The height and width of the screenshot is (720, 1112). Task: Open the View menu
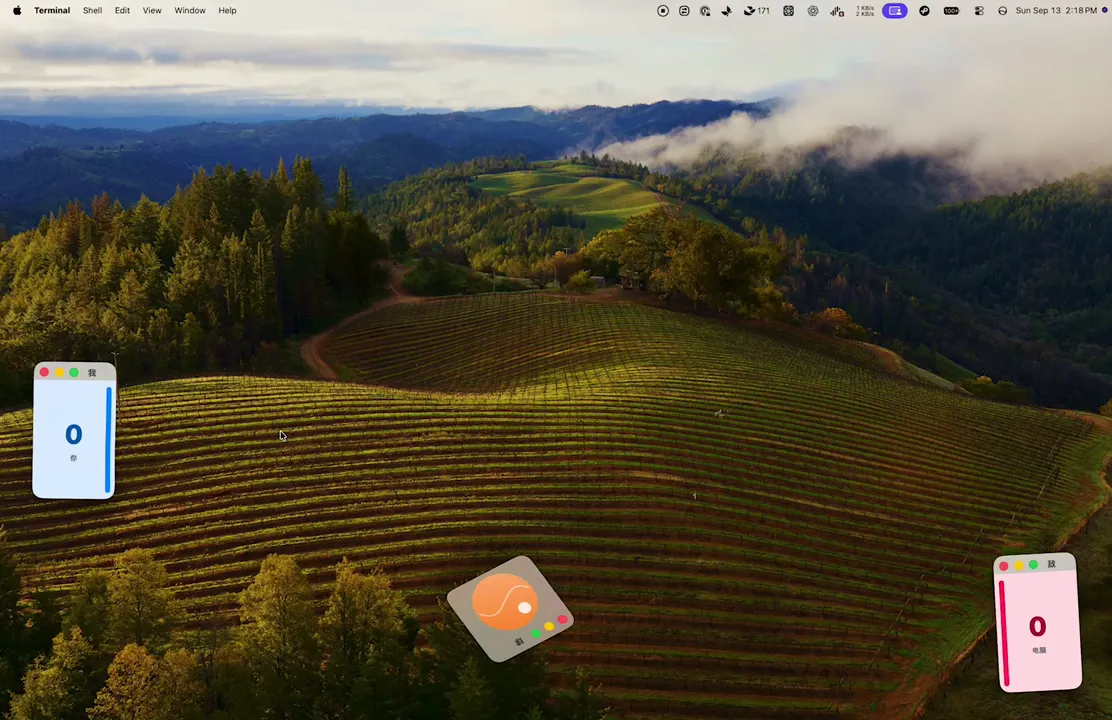(x=152, y=11)
